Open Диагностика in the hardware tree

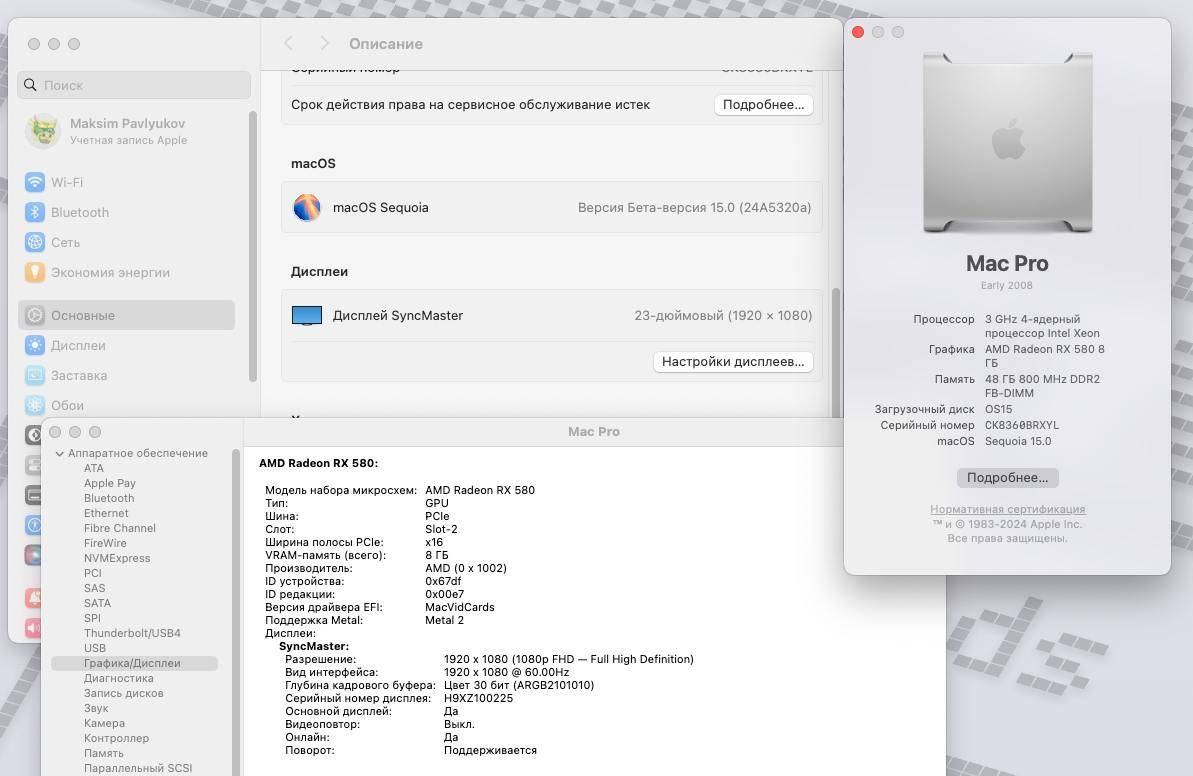[119, 678]
